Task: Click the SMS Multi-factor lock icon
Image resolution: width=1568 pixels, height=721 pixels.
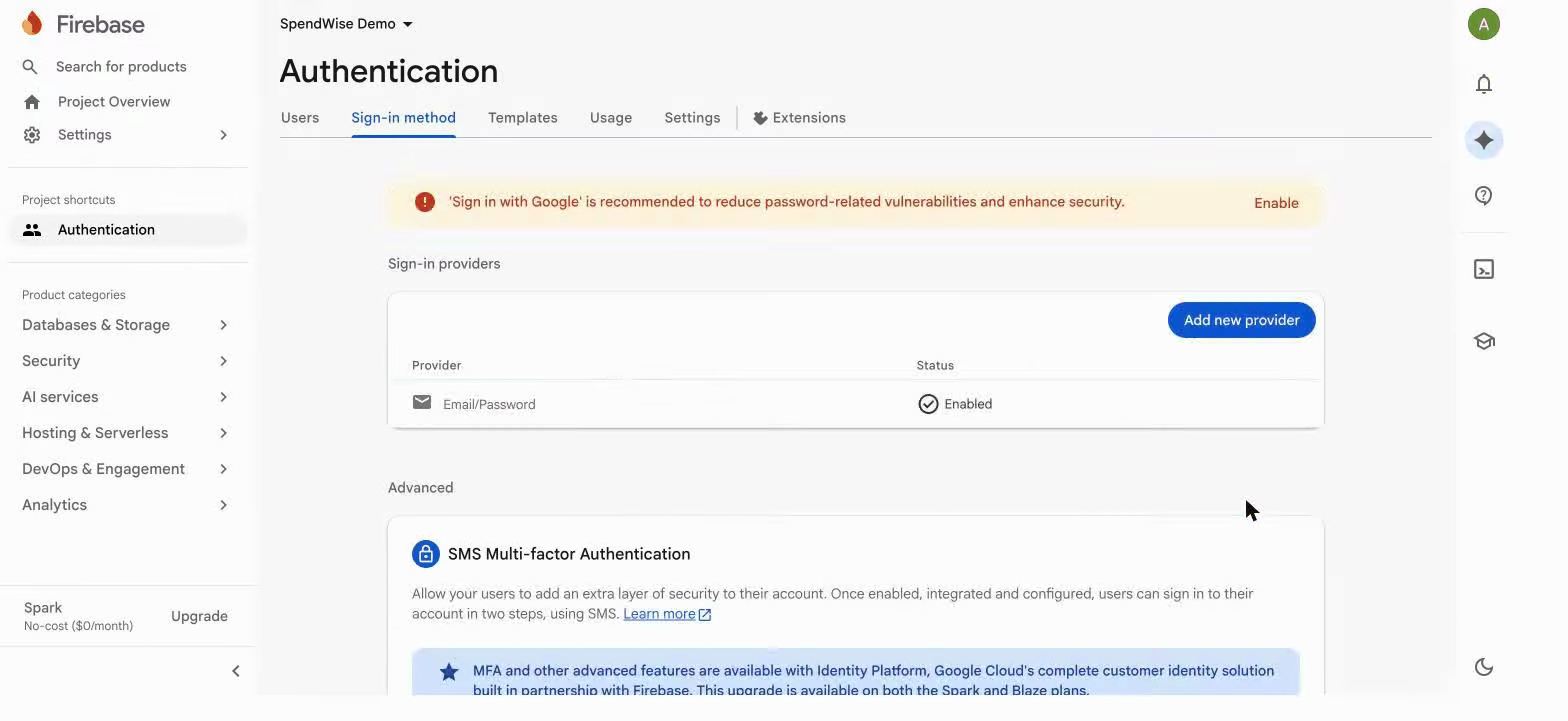Action: (x=426, y=554)
